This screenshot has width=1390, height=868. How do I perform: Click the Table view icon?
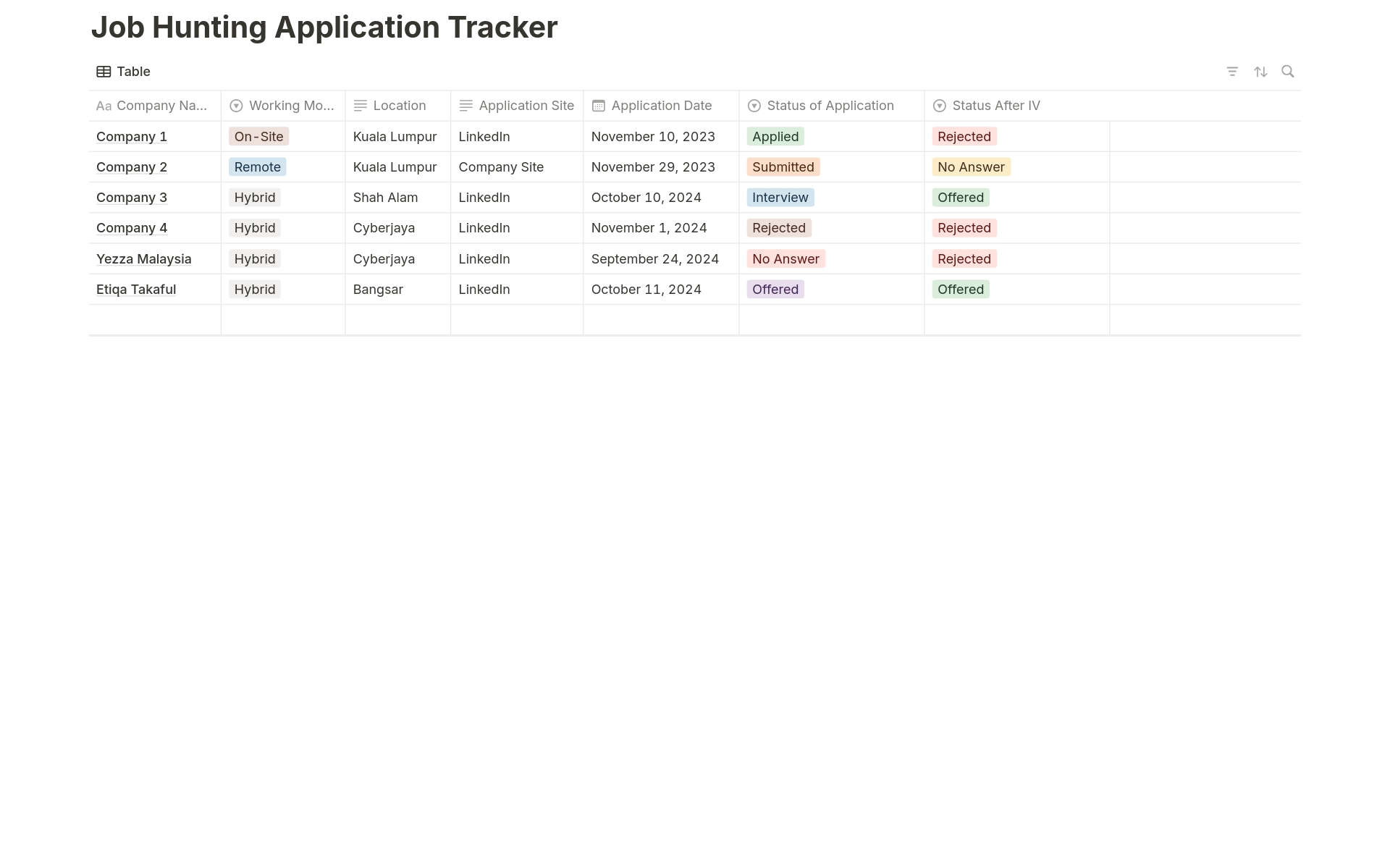click(104, 72)
